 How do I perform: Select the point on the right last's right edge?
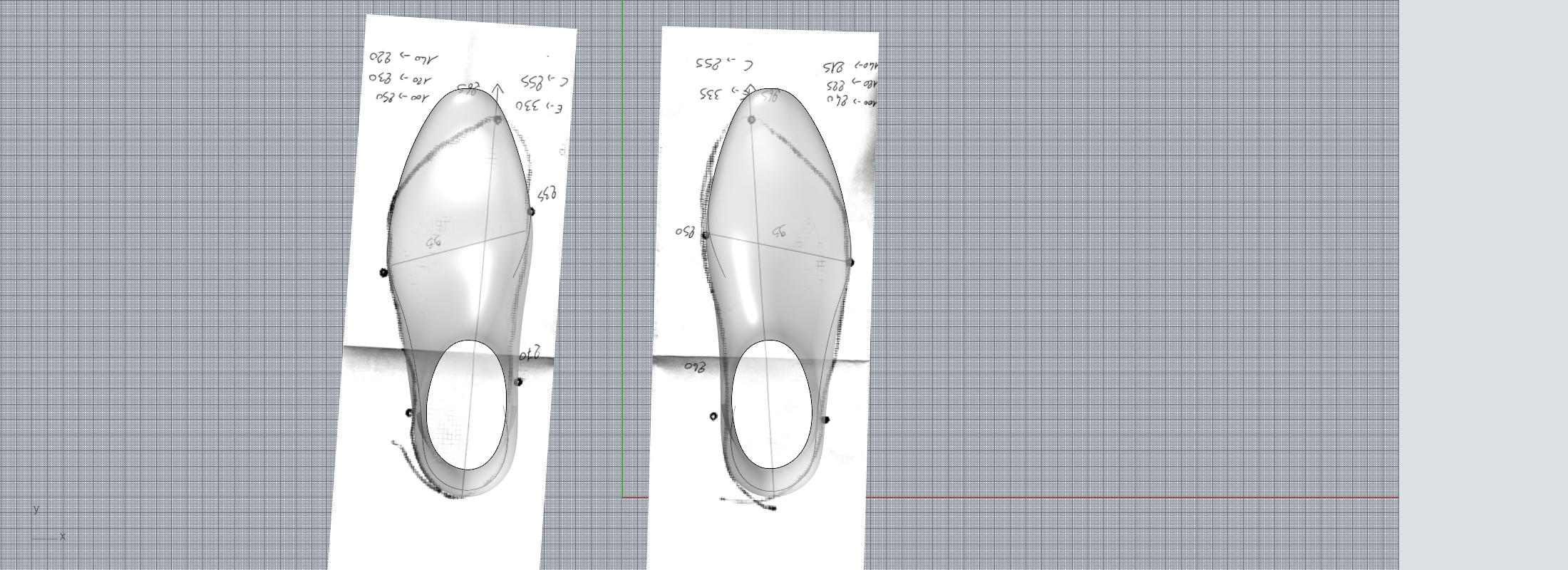[850, 262]
